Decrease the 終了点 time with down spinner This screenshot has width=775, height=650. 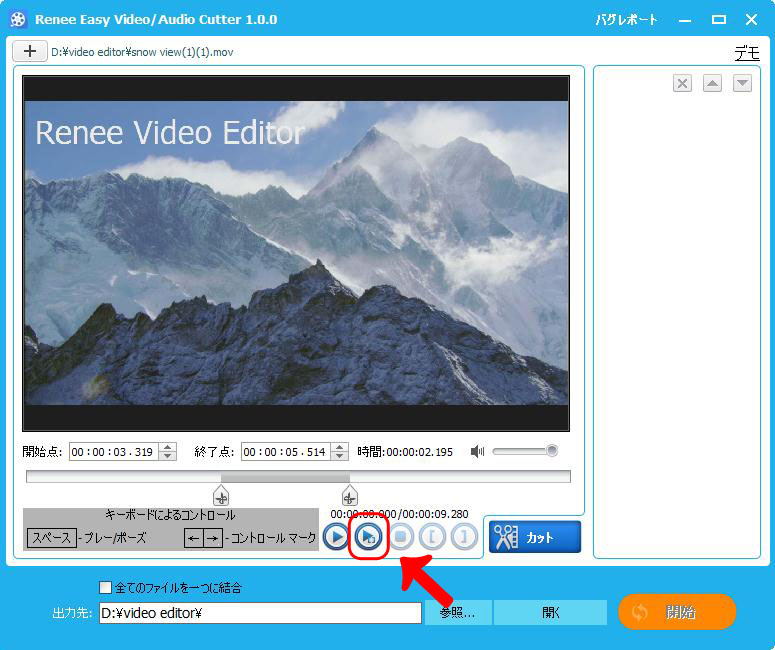click(340, 456)
